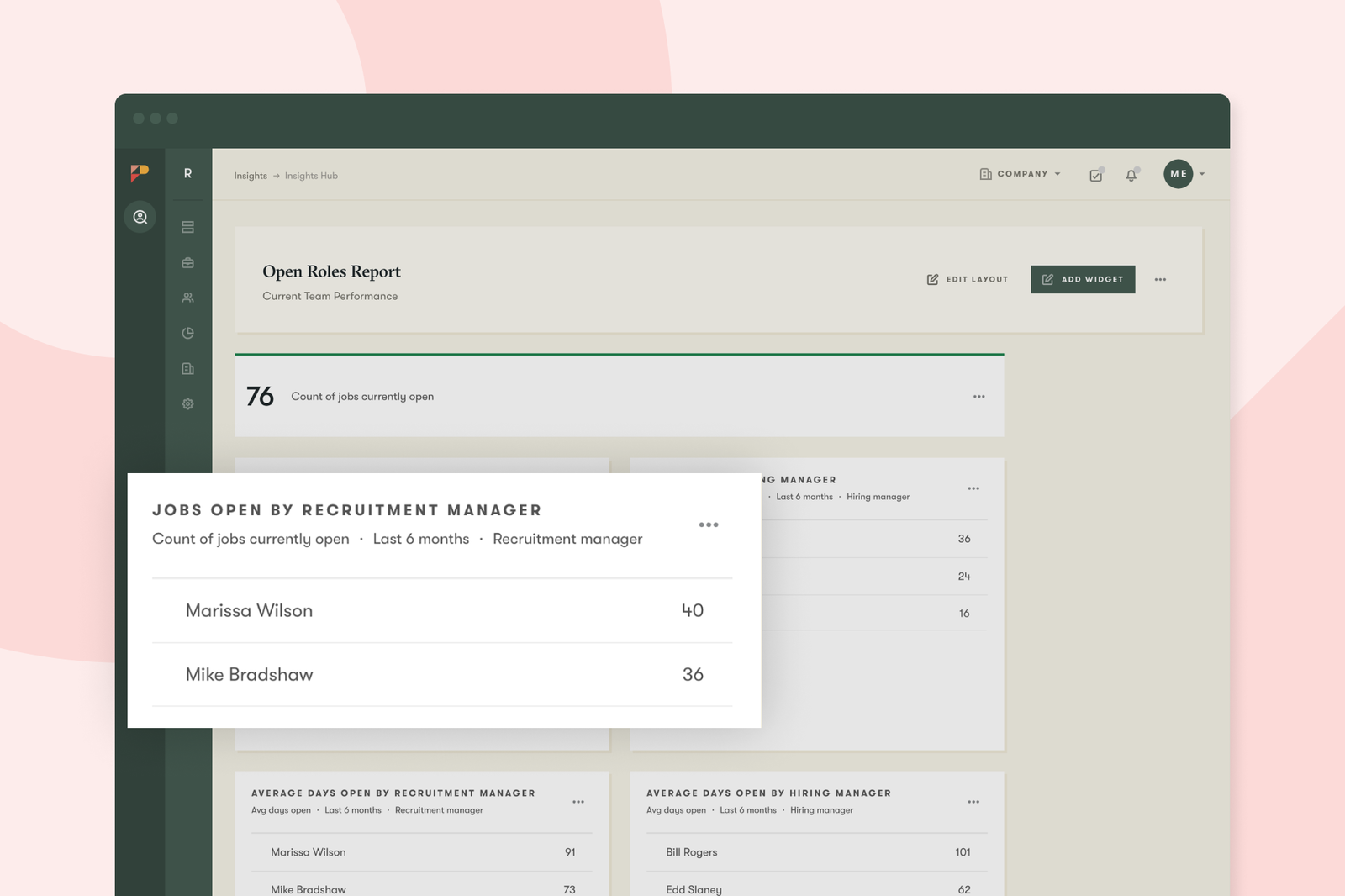
Task: Select the Insights pie chart icon
Action: [187, 333]
